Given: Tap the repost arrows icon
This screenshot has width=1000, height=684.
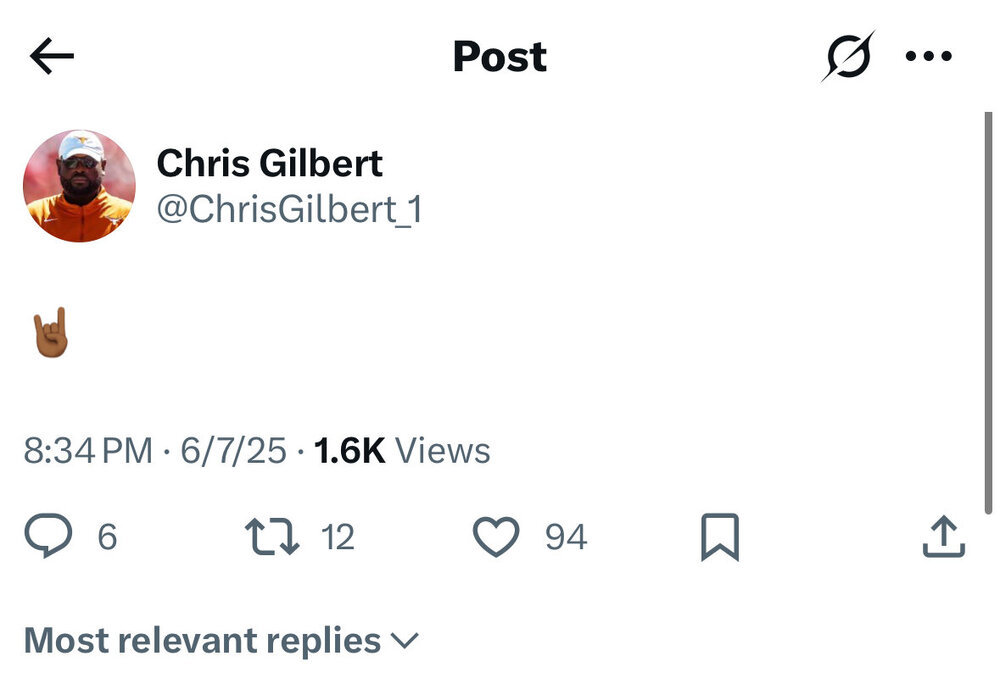Looking at the screenshot, I should (272, 537).
